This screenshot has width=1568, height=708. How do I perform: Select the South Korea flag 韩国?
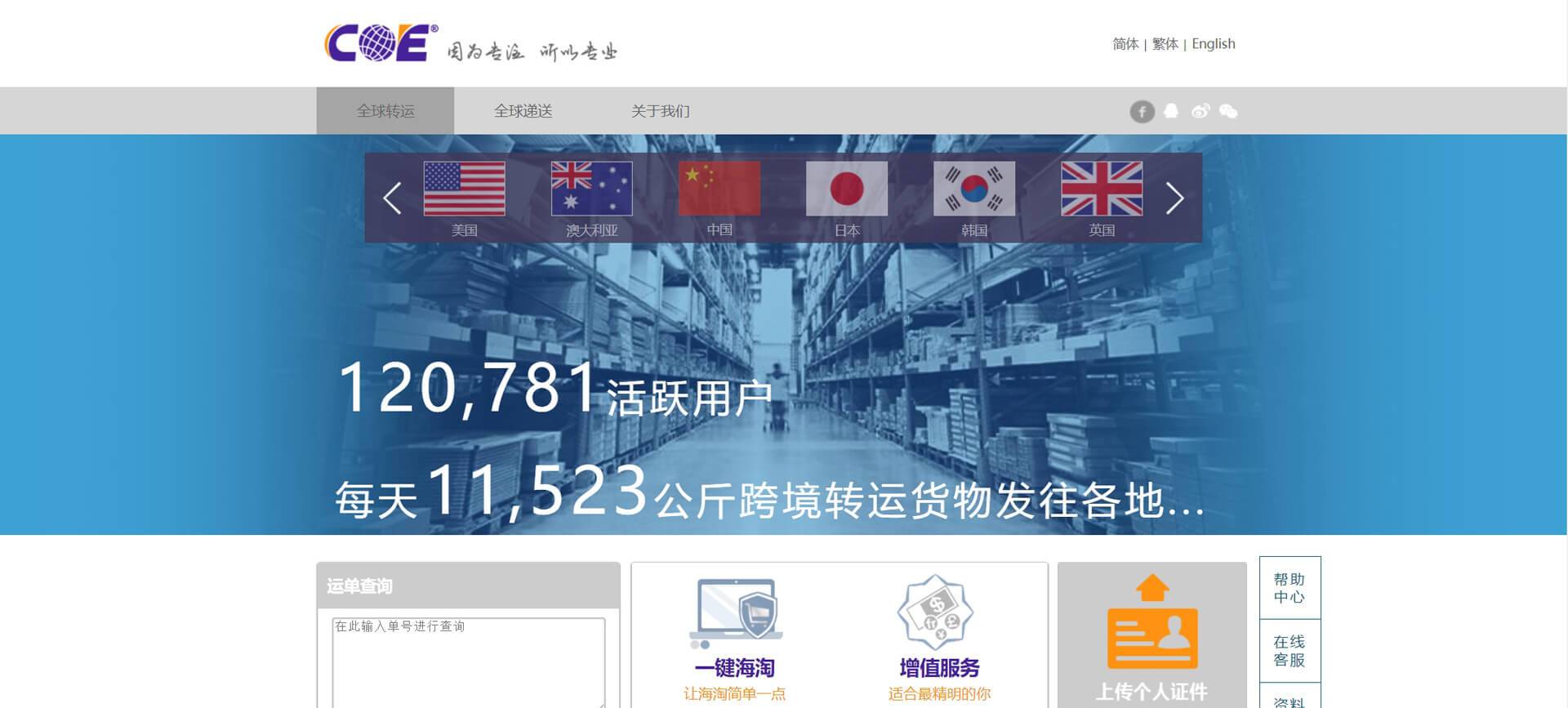(973, 189)
